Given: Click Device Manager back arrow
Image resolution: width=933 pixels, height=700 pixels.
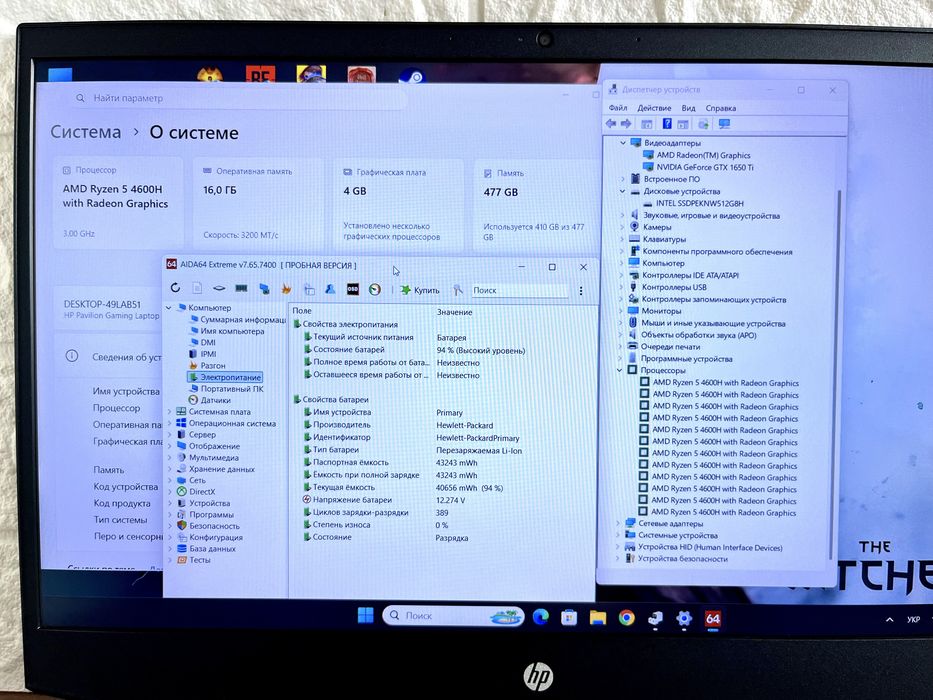Looking at the screenshot, I should 611,123.
